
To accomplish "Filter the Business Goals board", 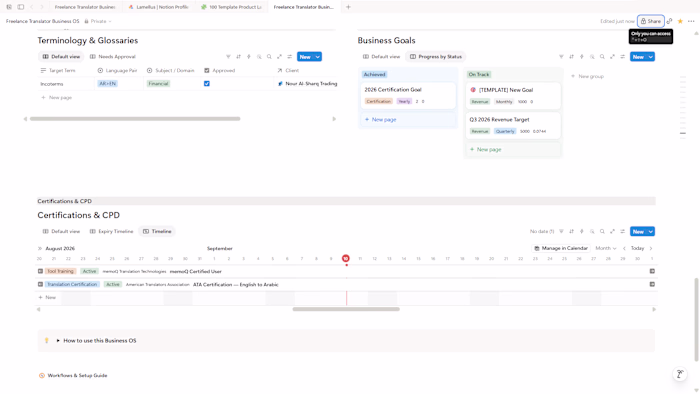I will coord(561,57).
